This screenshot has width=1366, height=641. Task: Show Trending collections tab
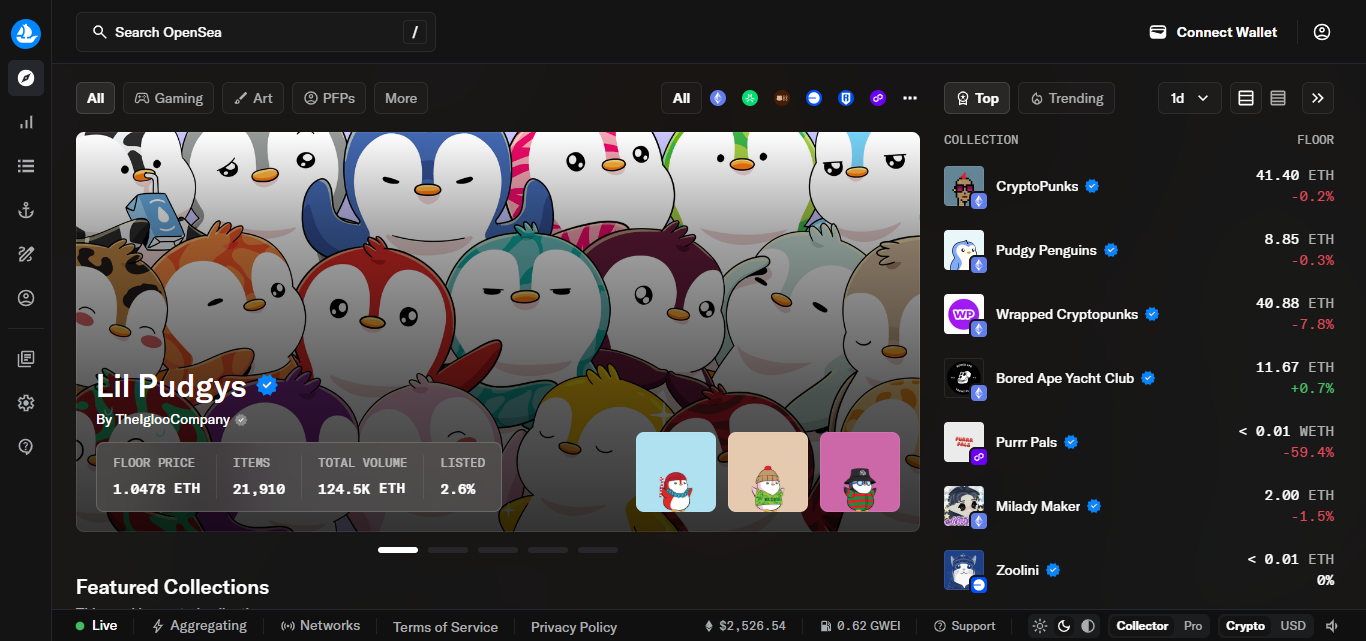pos(1066,98)
